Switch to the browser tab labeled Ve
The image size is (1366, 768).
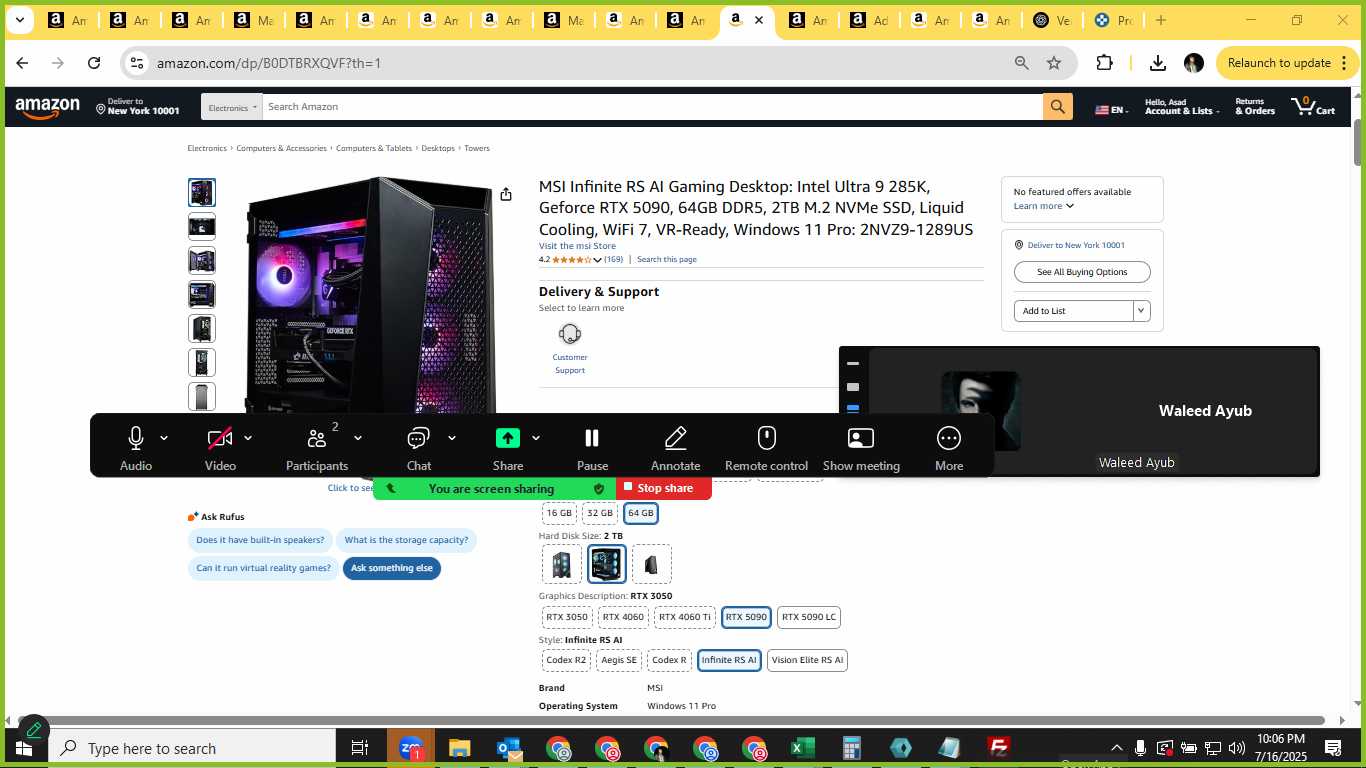pyautogui.click(x=1051, y=20)
